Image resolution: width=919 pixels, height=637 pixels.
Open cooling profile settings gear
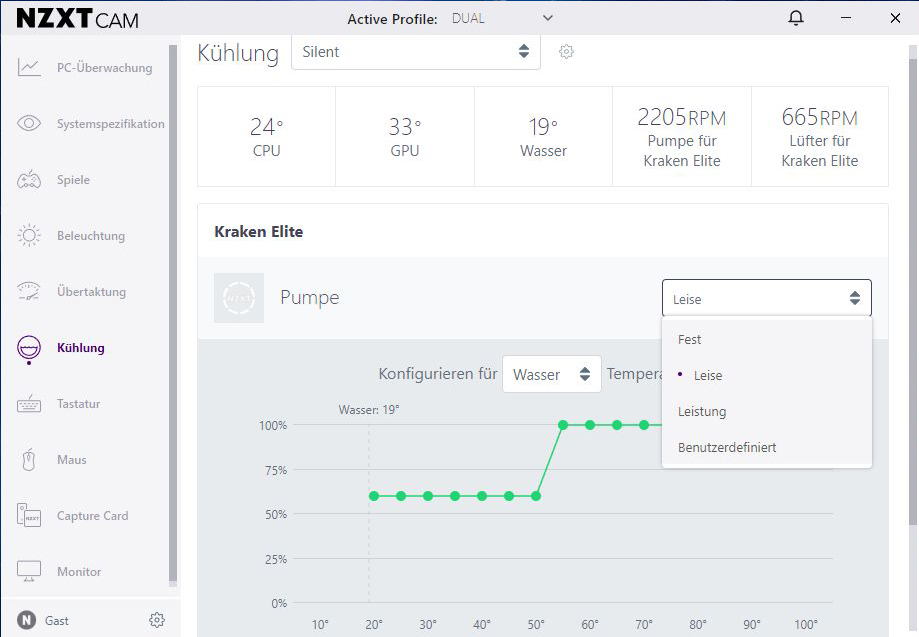(x=566, y=52)
